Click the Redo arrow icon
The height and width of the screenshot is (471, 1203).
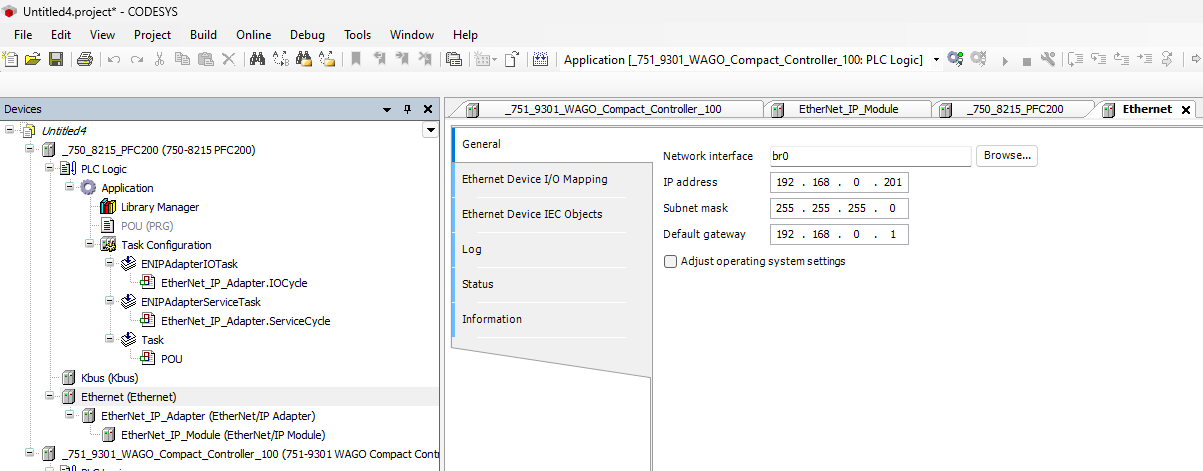(136, 59)
